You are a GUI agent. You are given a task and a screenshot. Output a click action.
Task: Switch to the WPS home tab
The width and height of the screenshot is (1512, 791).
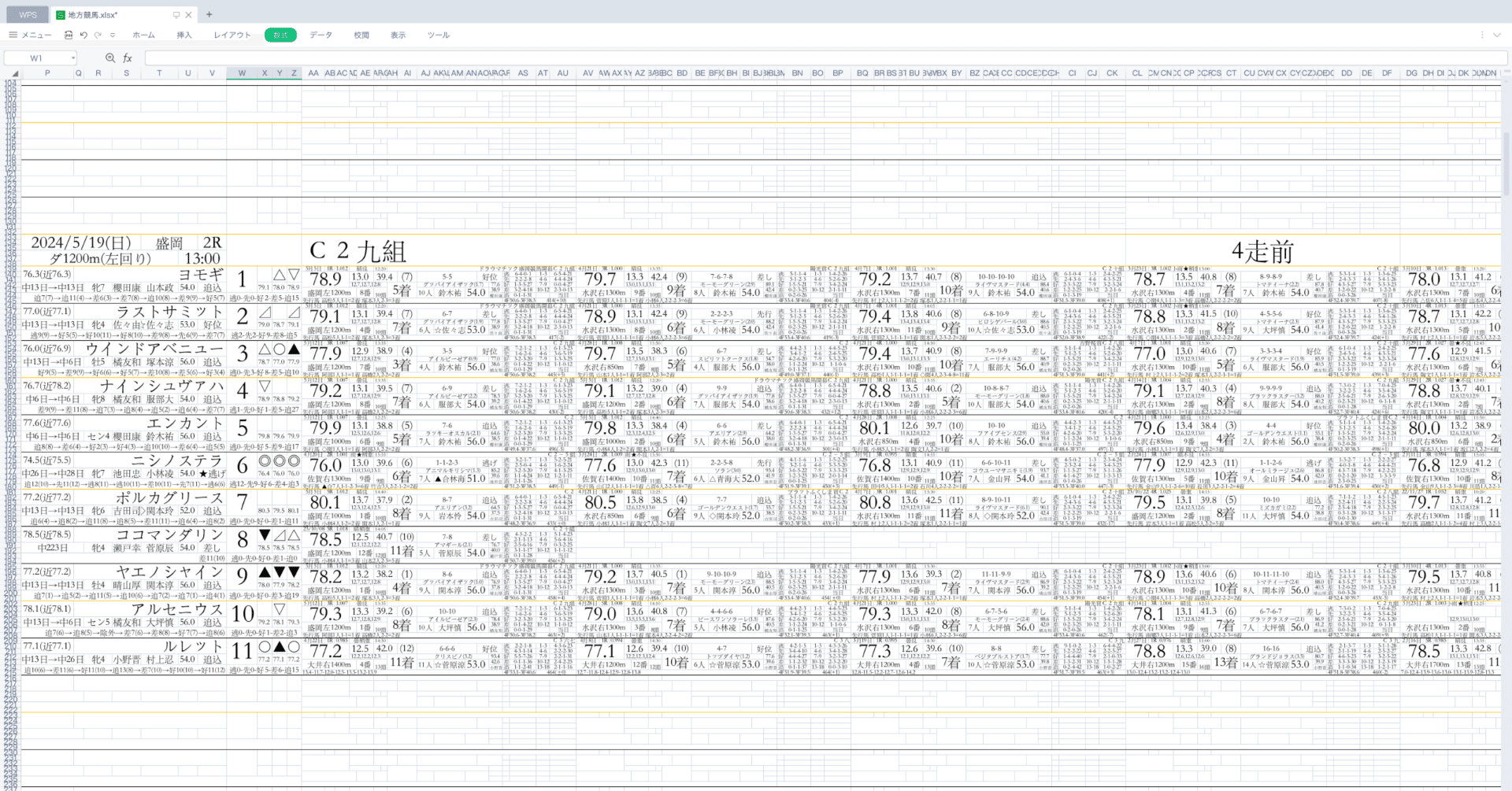coord(28,15)
